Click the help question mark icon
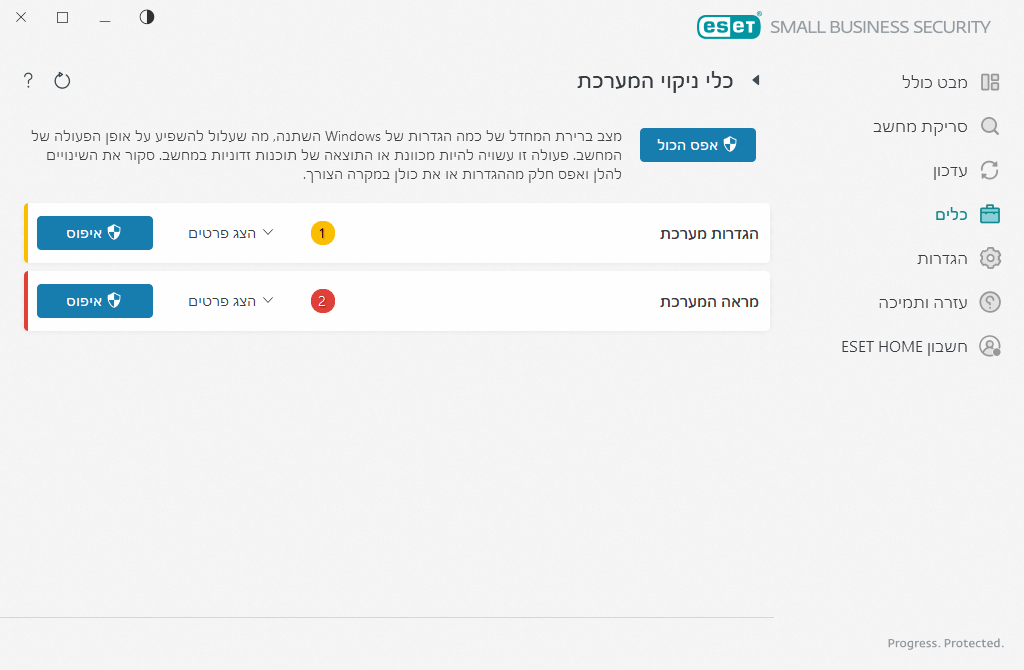The height and width of the screenshot is (670, 1024). pyautogui.click(x=27, y=80)
